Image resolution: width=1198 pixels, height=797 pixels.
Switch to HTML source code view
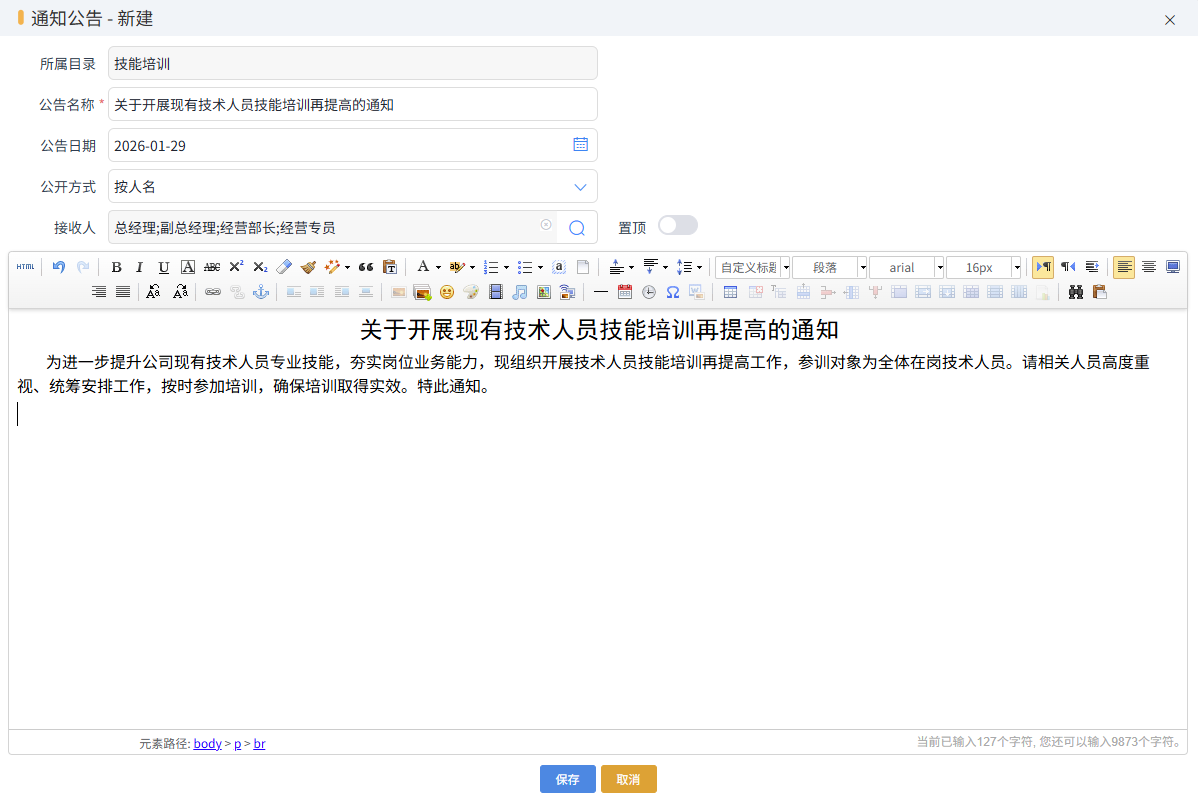[25, 267]
